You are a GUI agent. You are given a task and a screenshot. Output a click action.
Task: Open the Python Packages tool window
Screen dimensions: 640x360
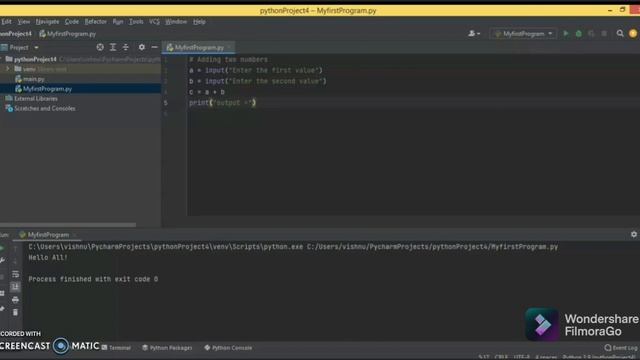[x=167, y=348]
